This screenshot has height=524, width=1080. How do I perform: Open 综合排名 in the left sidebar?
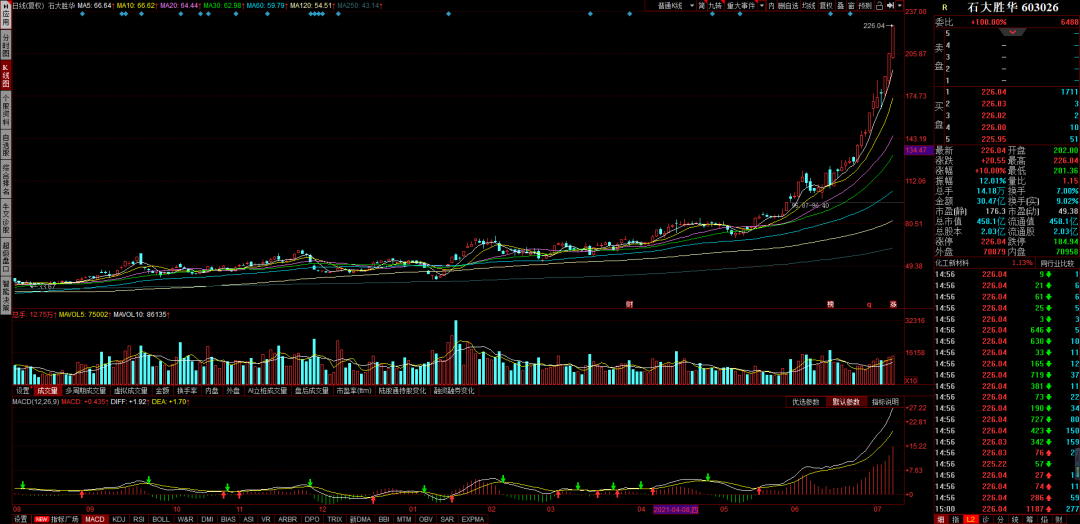pyautogui.click(x=6, y=180)
